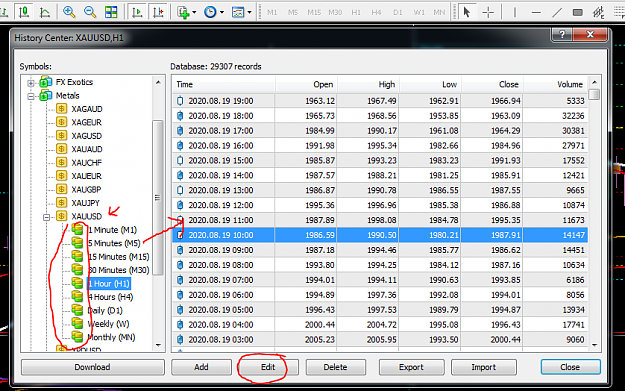Image resolution: width=625 pixels, height=391 pixels.
Task: Click the Volume column header
Action: click(556, 84)
